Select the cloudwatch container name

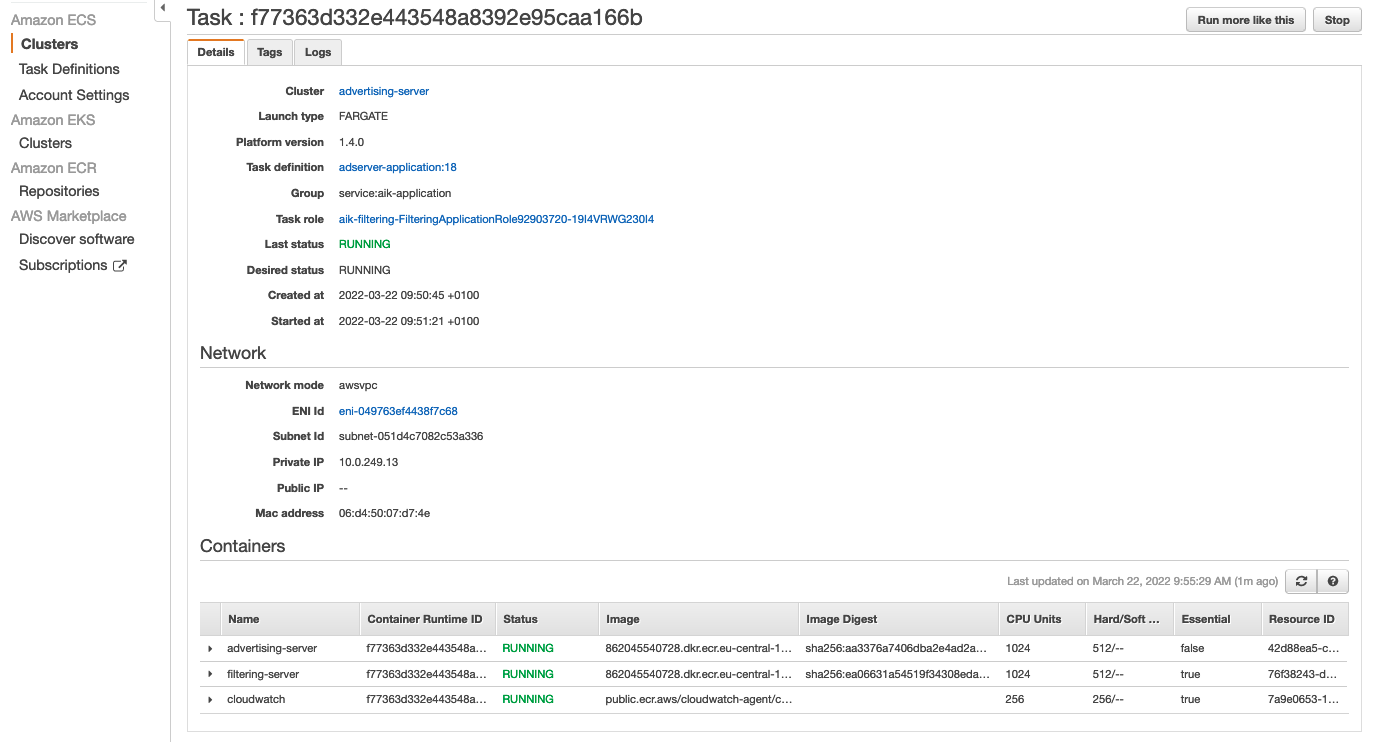[256, 700]
